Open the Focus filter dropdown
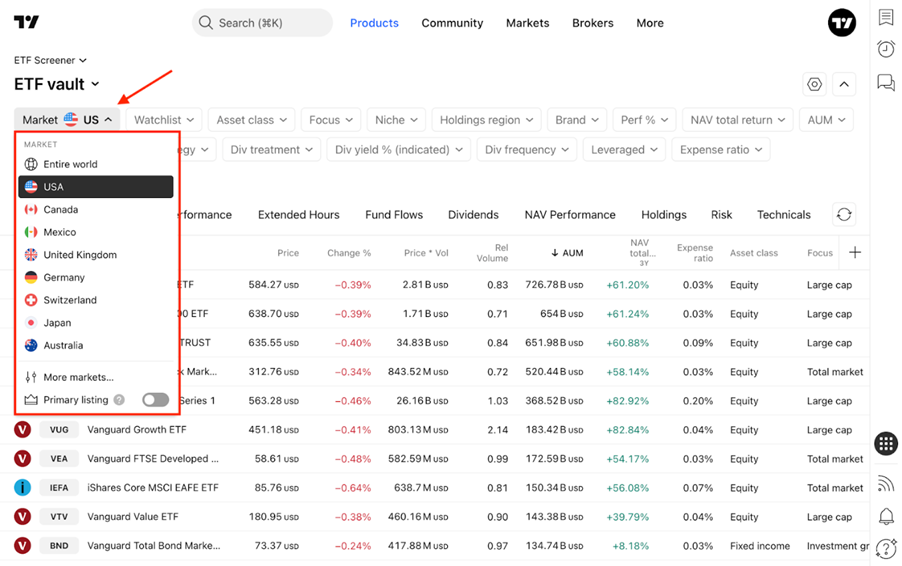Screen dimensions: 902x566 coord(331,120)
